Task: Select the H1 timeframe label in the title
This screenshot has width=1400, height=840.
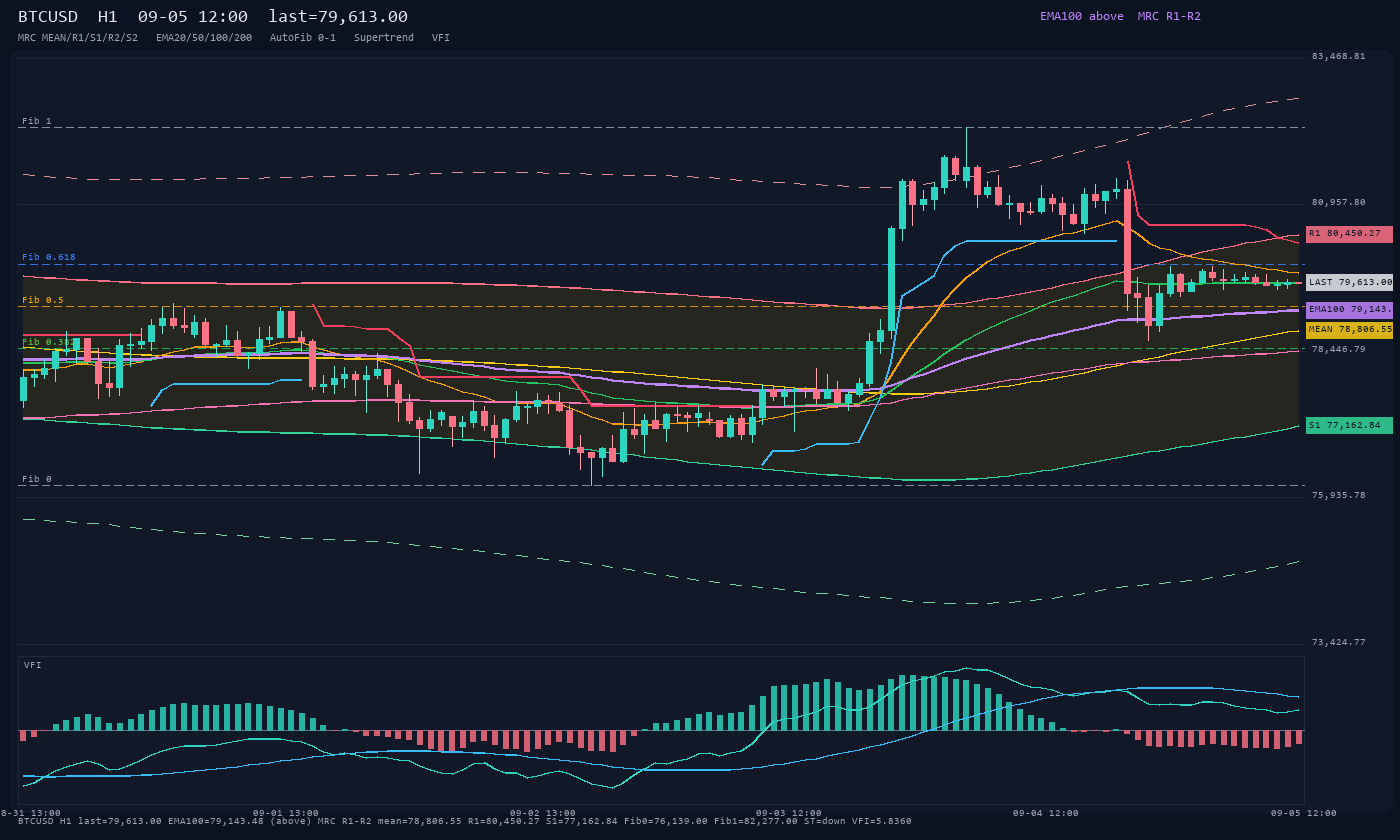Action: coord(108,16)
